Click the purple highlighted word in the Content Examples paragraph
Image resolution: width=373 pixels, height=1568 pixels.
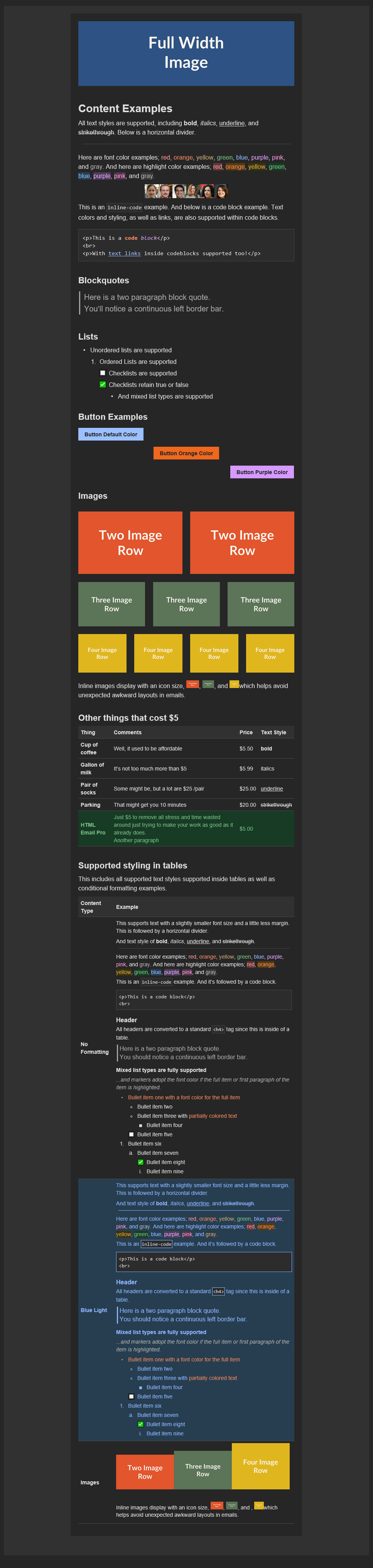click(x=102, y=176)
